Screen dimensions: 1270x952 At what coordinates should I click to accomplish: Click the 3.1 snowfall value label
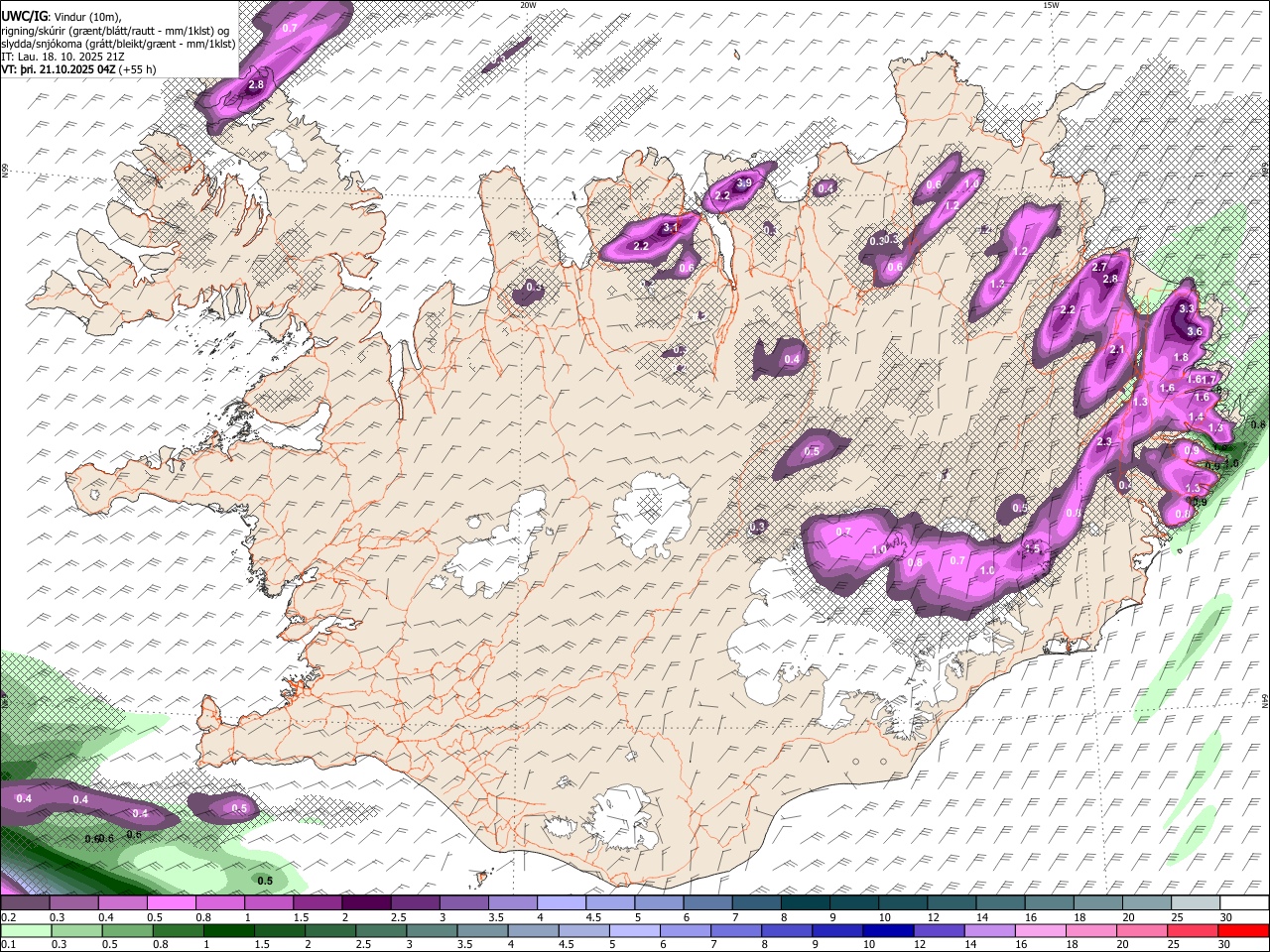point(670,228)
